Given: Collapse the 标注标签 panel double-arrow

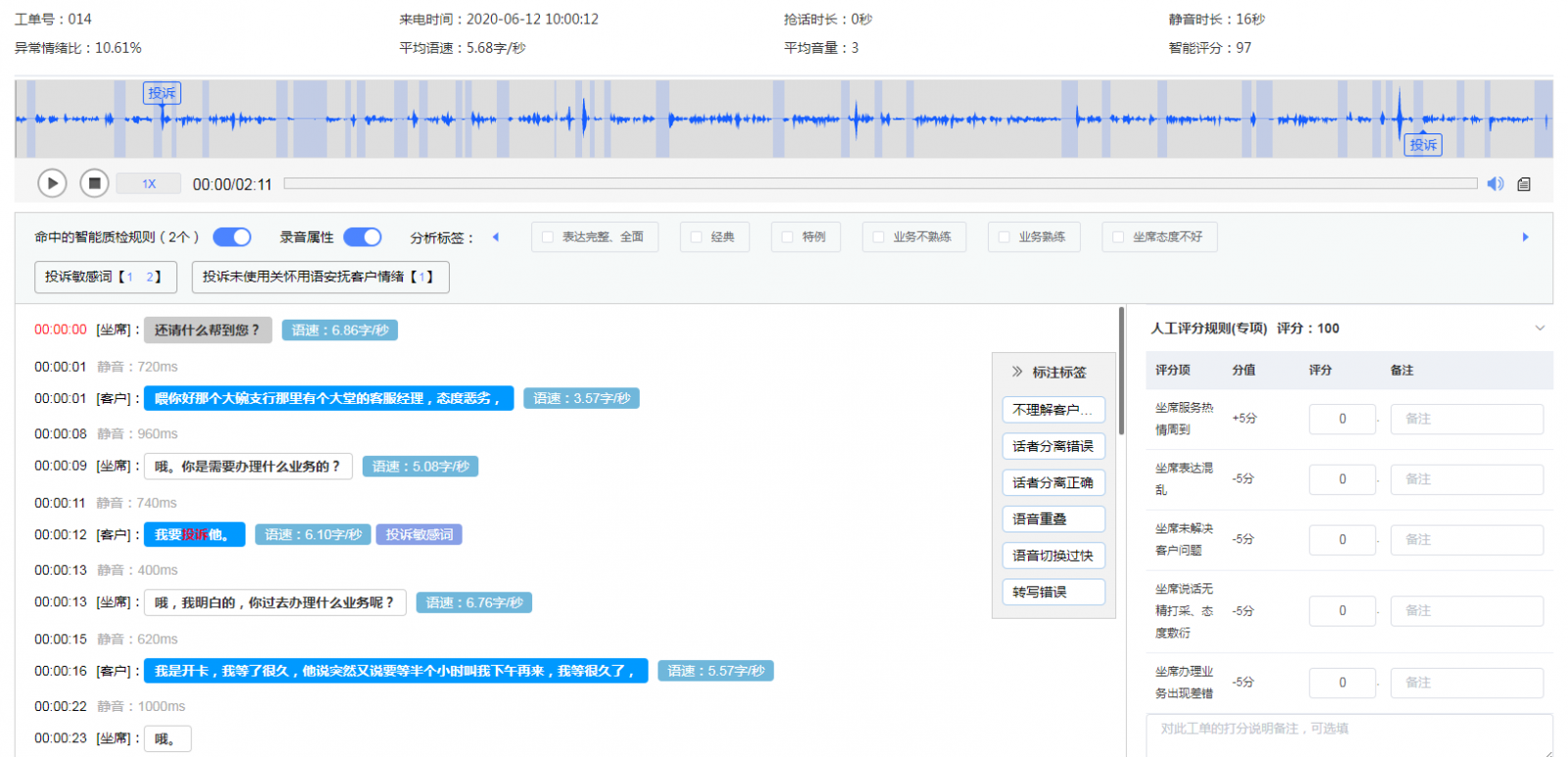Looking at the screenshot, I should [1017, 372].
